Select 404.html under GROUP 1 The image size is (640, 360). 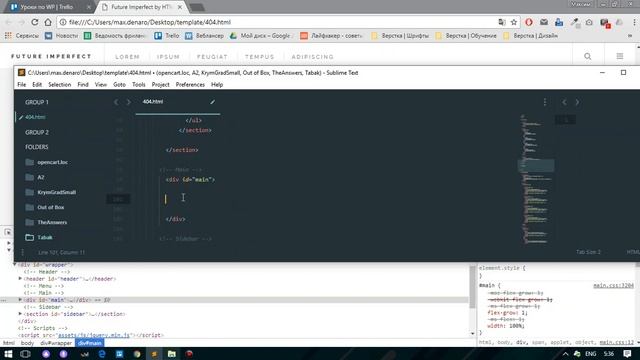tap(35, 117)
